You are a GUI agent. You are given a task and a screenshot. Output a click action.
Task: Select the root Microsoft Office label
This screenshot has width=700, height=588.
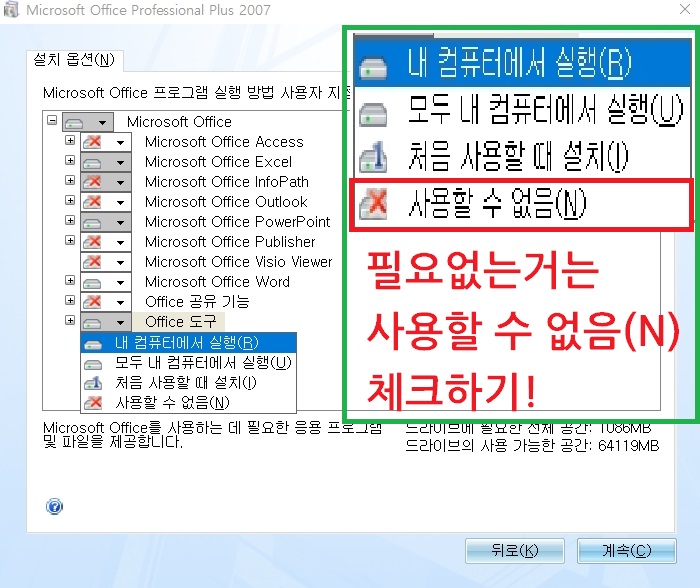pos(179,122)
